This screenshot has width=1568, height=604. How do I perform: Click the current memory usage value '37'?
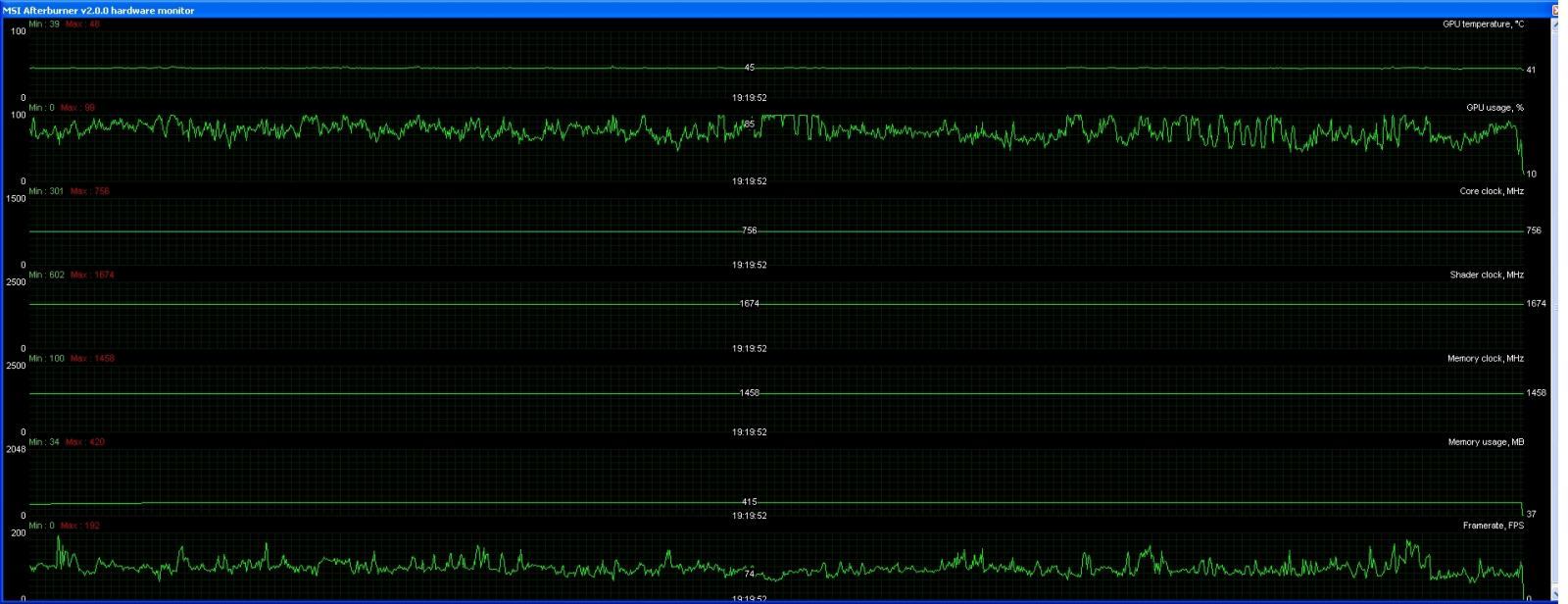coord(1531,515)
